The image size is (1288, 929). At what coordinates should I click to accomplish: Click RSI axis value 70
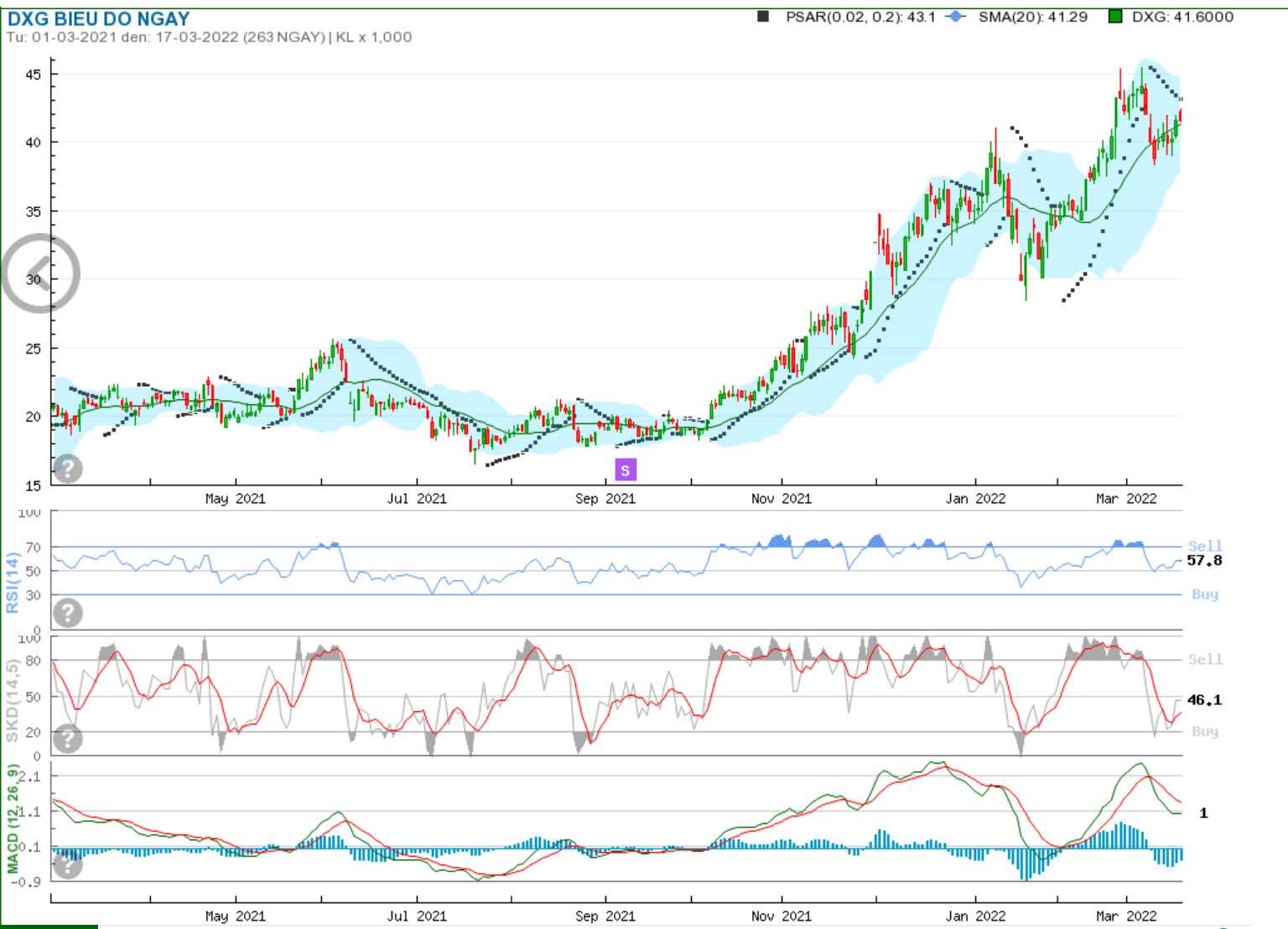(33, 547)
